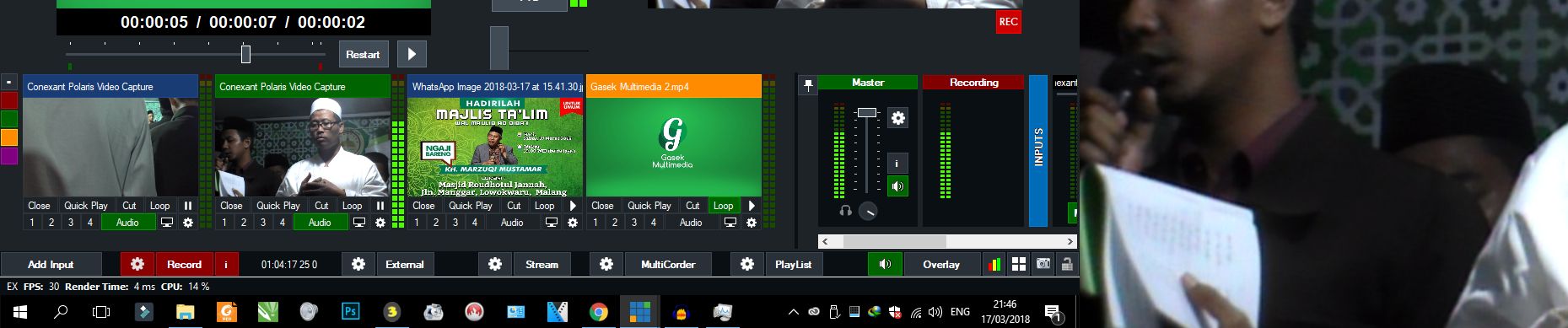Collapse inputs with minus button at left

(8, 83)
